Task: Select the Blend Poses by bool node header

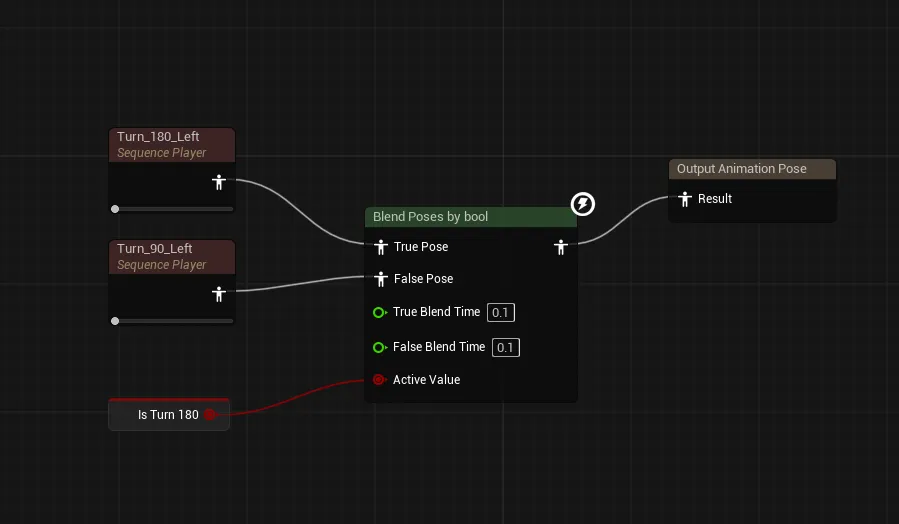Action: [x=471, y=217]
